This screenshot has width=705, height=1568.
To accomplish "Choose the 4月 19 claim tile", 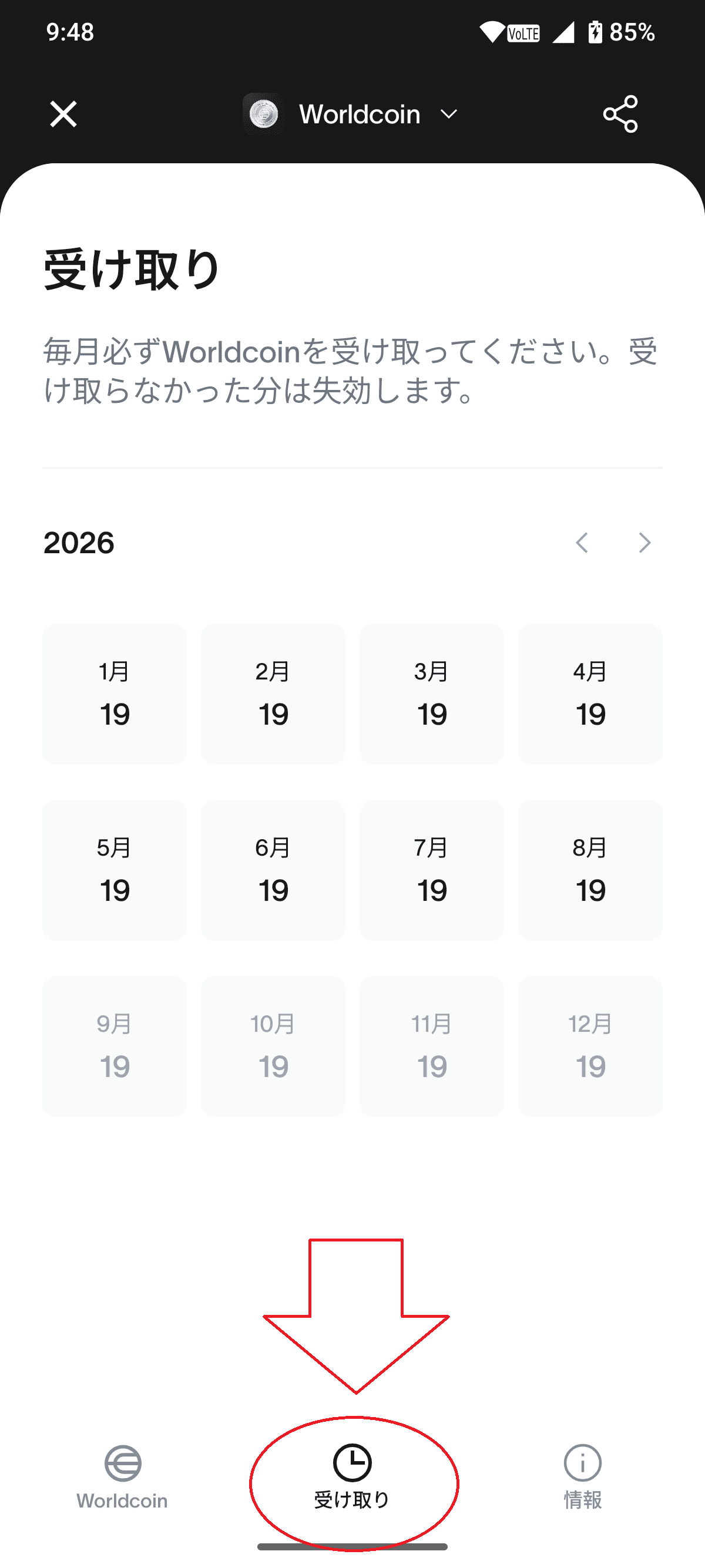I will [x=590, y=694].
